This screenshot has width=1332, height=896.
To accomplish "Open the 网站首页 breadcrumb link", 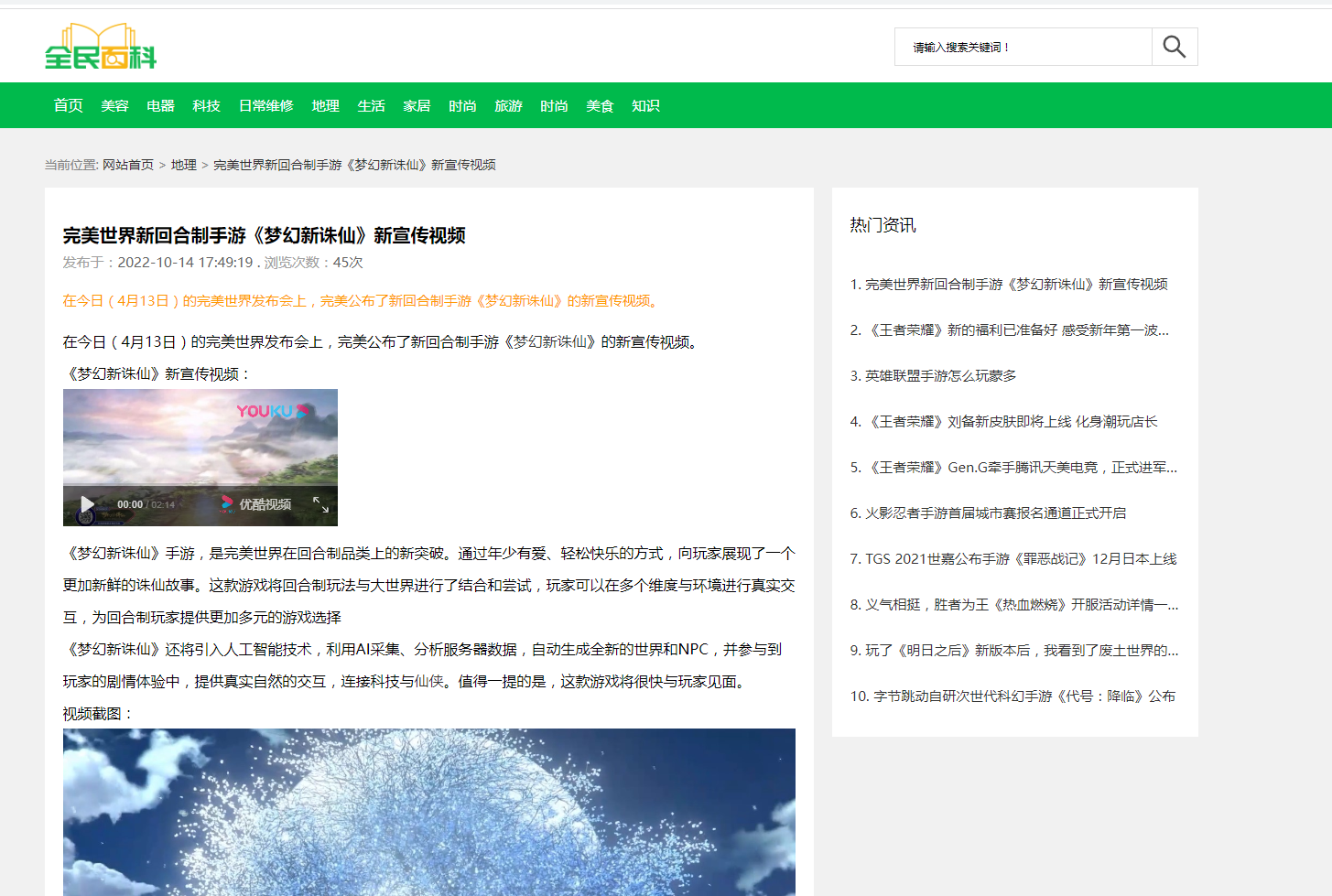I will (x=127, y=165).
